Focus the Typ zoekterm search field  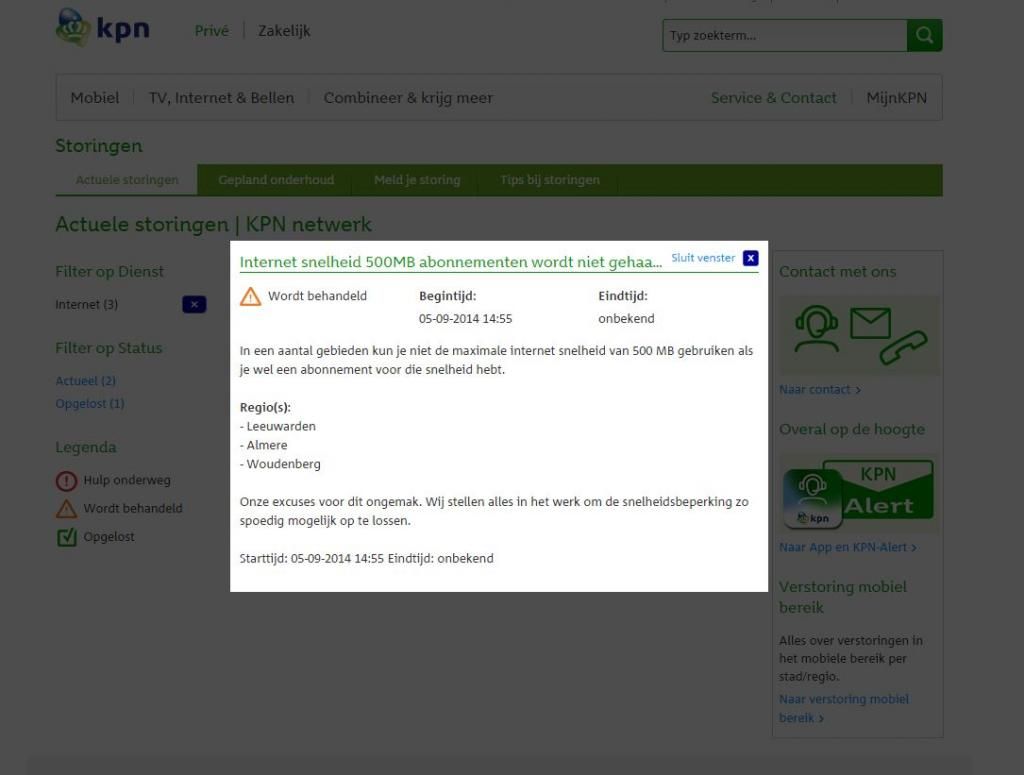click(785, 35)
